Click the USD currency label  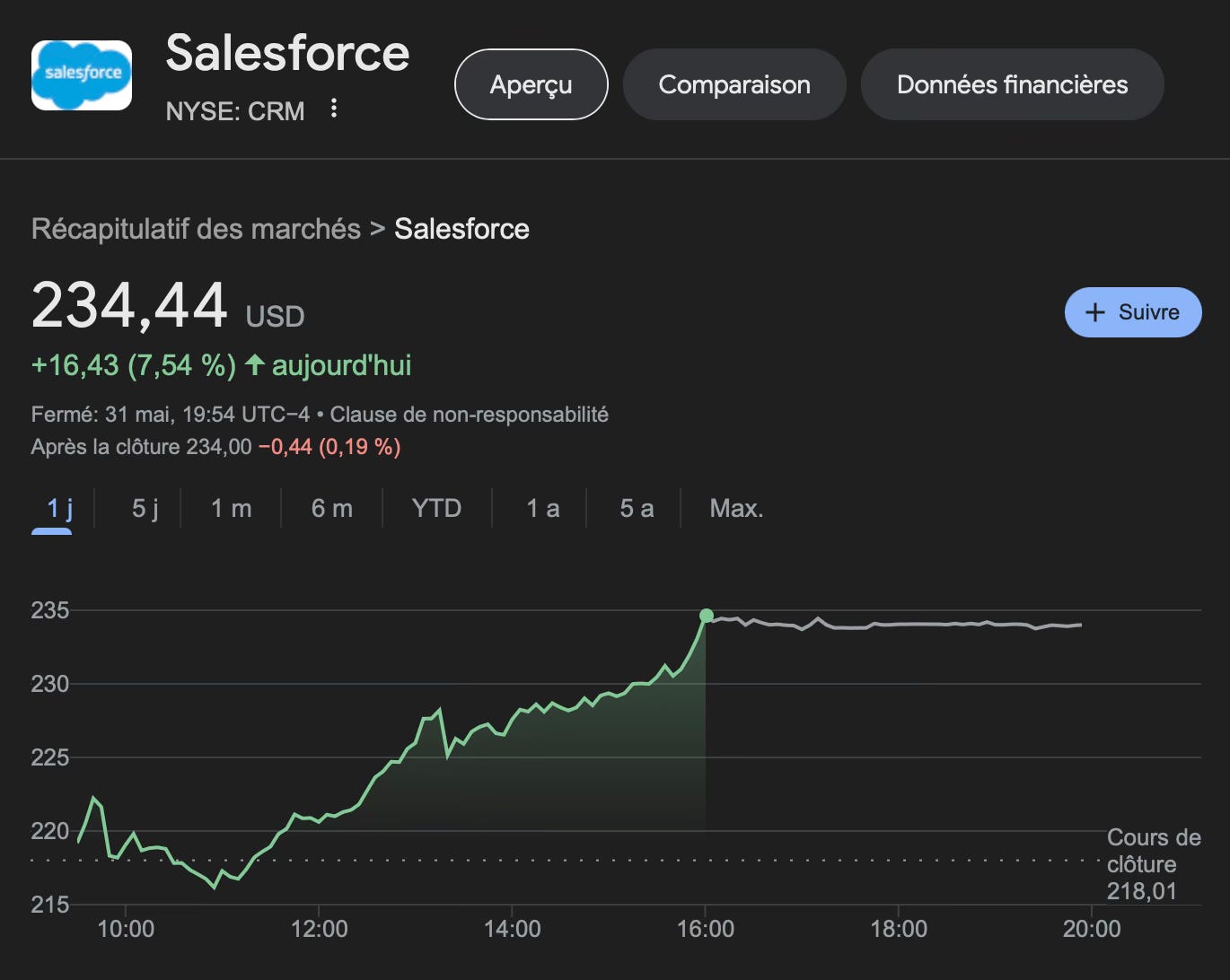[276, 317]
